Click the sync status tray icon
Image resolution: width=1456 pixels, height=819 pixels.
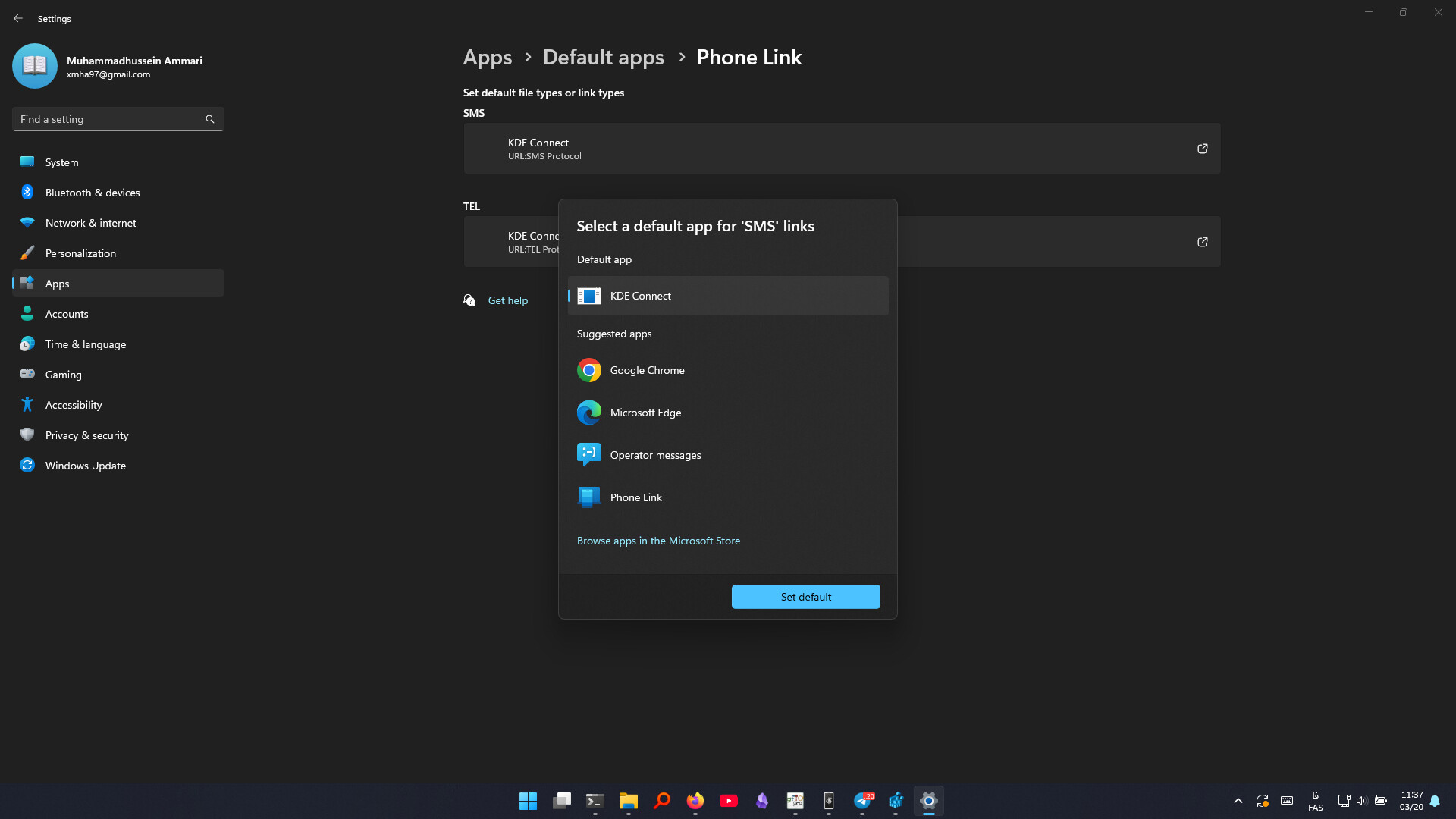pyautogui.click(x=1262, y=801)
